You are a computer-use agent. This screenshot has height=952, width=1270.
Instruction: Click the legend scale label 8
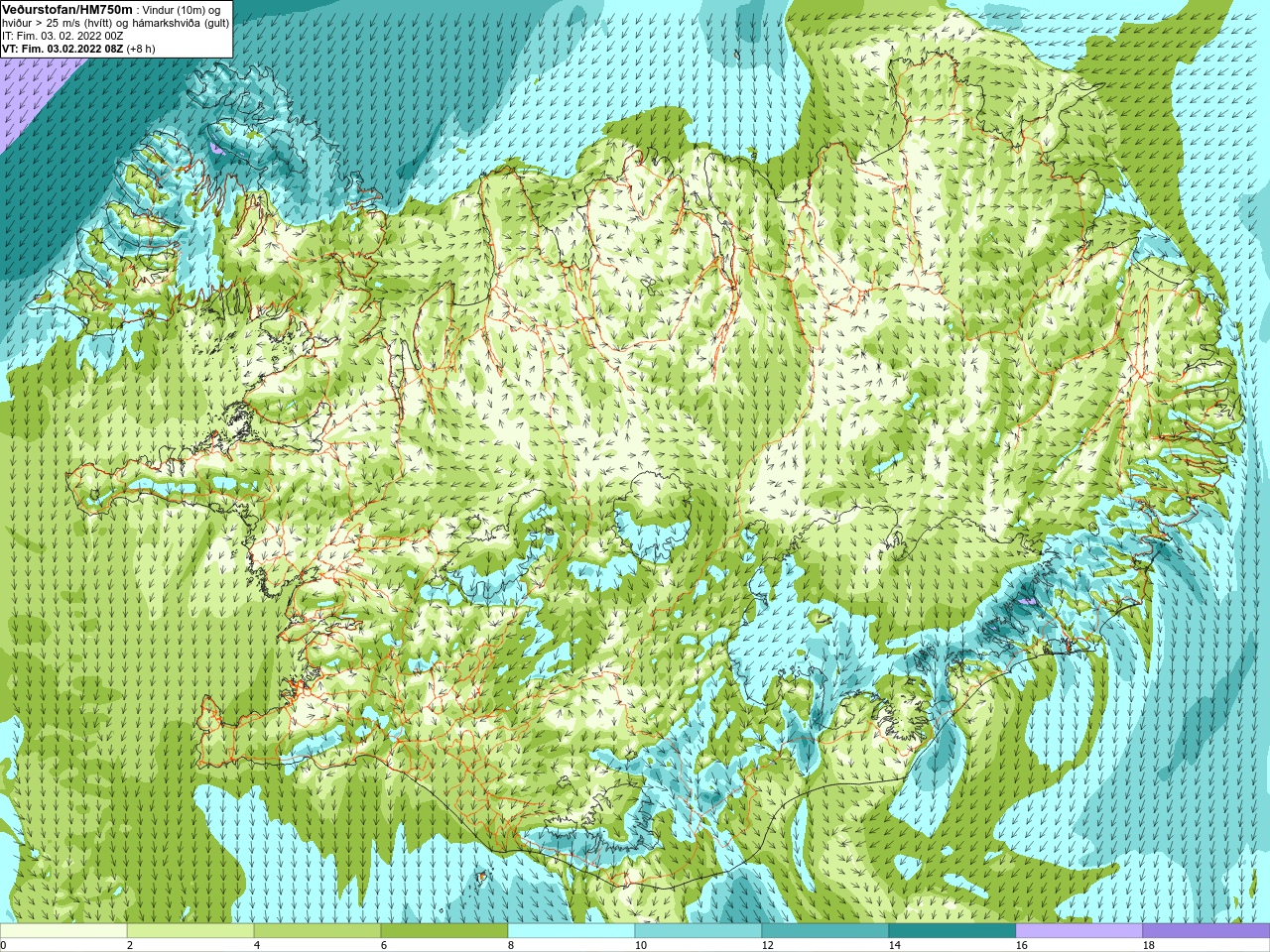[x=511, y=945]
